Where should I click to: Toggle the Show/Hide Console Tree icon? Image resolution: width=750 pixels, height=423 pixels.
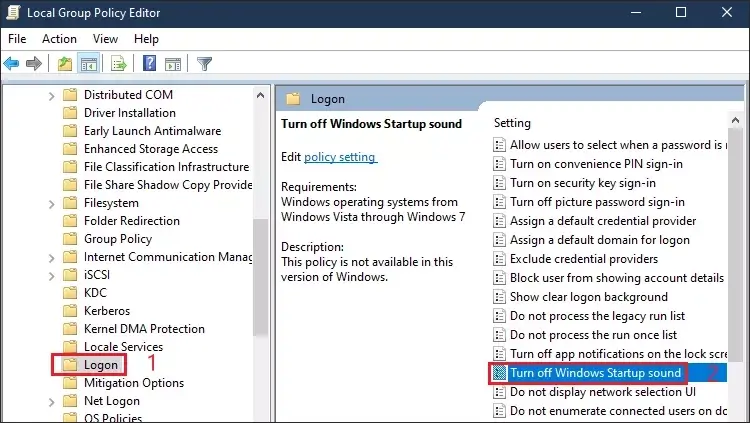(88, 63)
